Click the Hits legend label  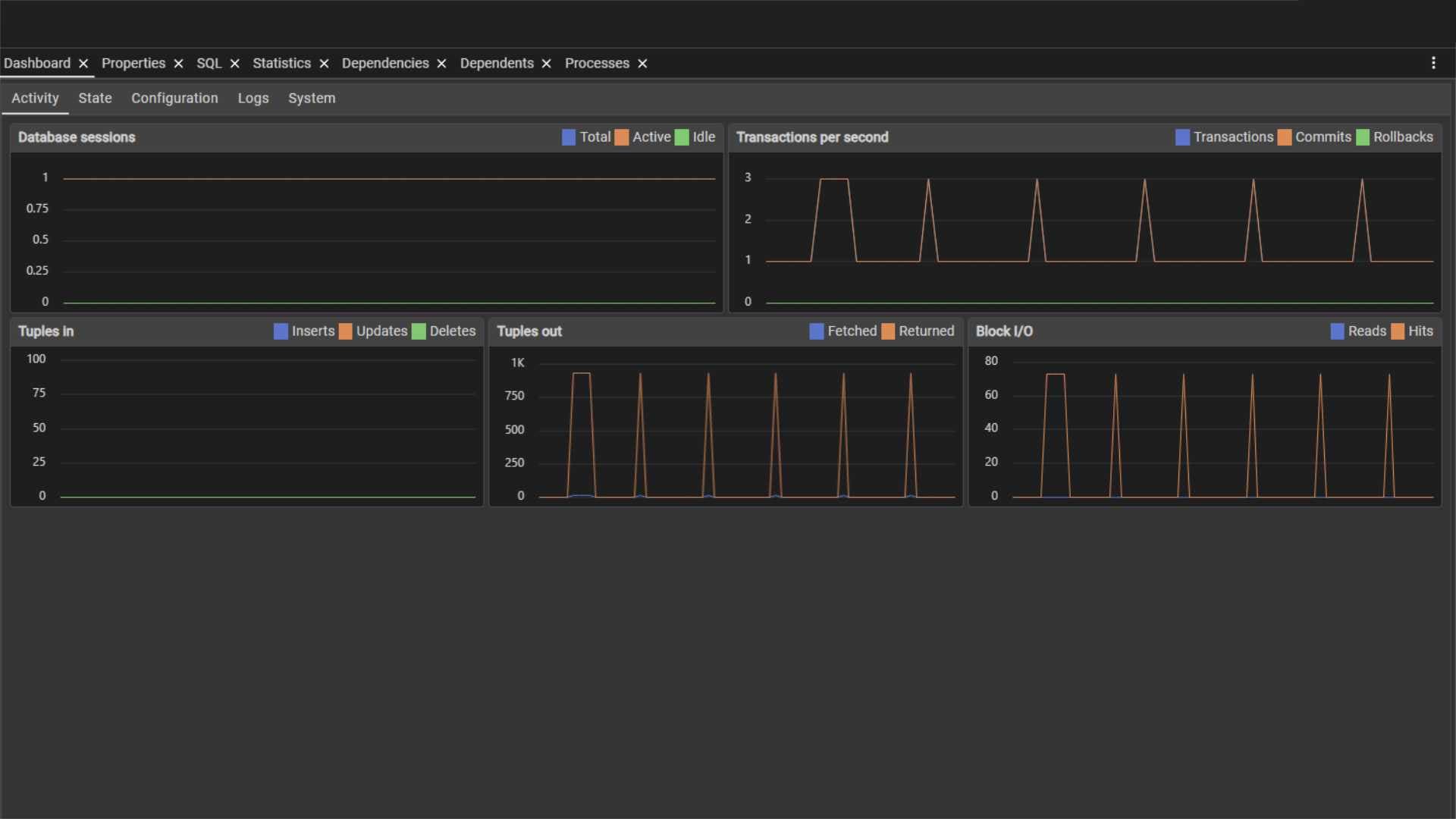1420,331
